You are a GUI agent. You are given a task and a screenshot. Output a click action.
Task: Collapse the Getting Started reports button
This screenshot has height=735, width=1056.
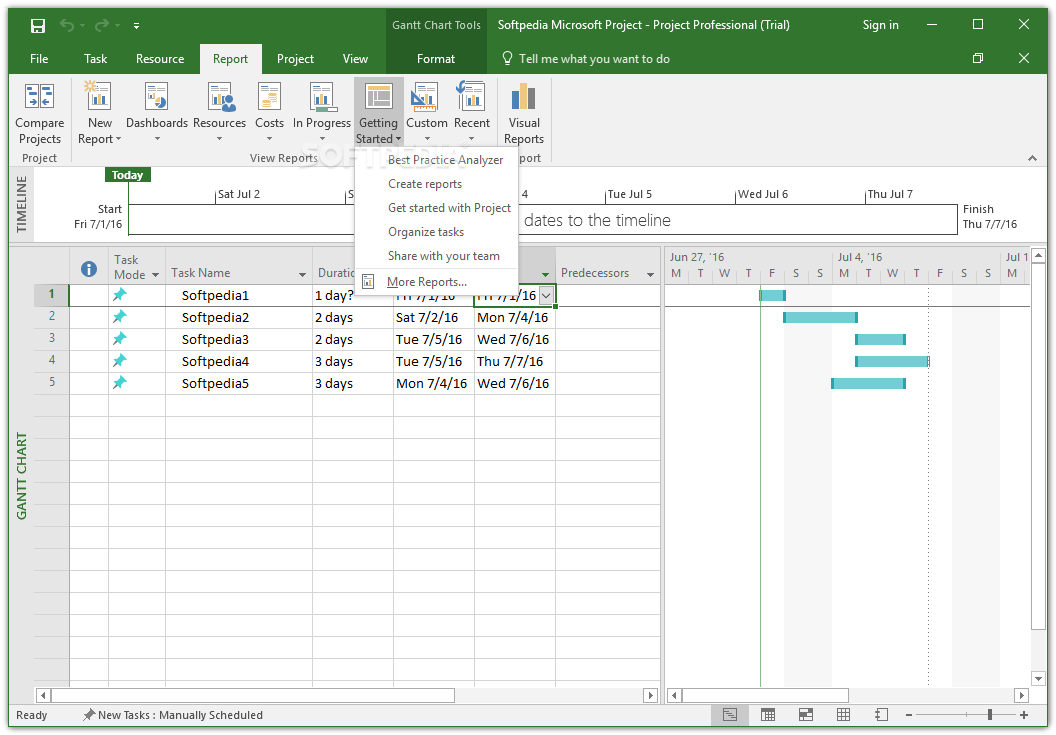(x=378, y=113)
